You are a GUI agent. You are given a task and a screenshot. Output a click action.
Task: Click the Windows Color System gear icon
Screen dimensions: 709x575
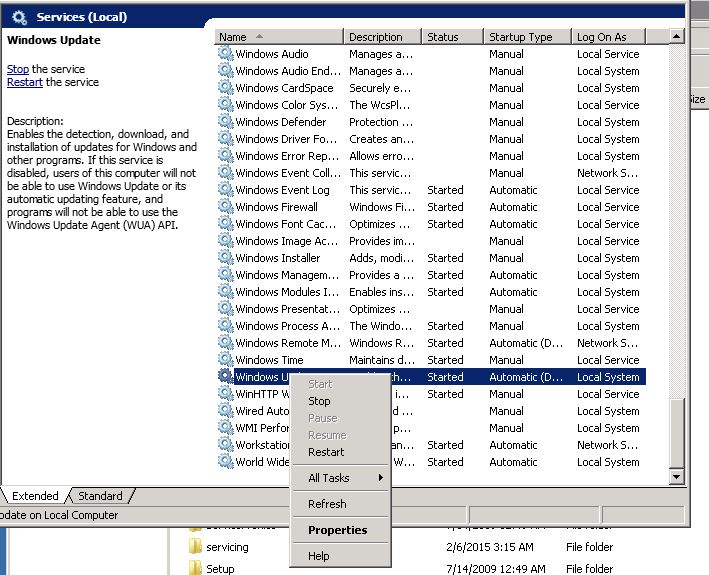[x=225, y=104]
